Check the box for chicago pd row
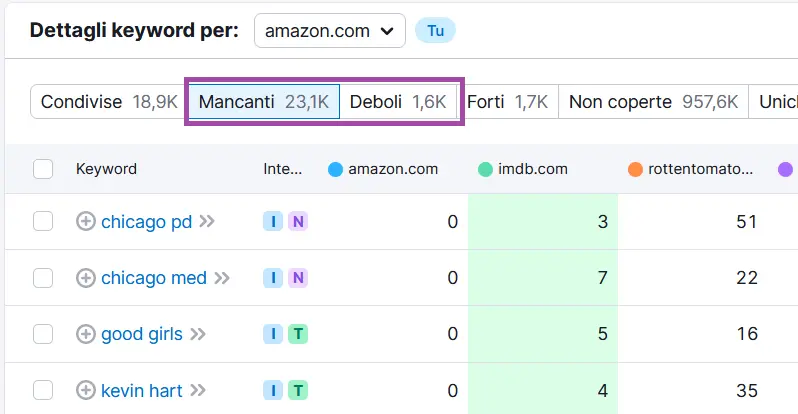Screen dimensions: 798x414 pyautogui.click(x=43, y=222)
